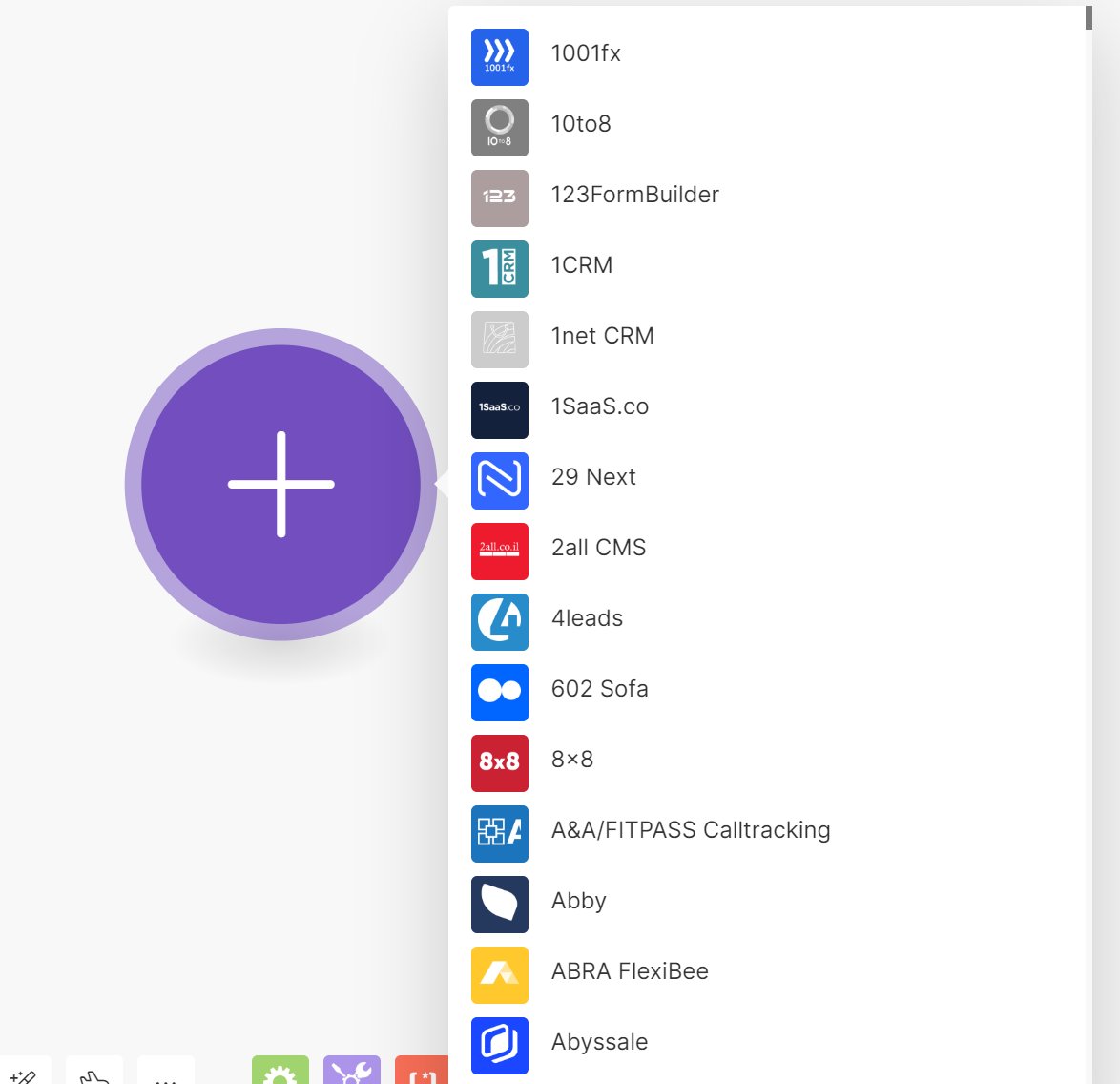Click the 2all CMS label

(598, 548)
